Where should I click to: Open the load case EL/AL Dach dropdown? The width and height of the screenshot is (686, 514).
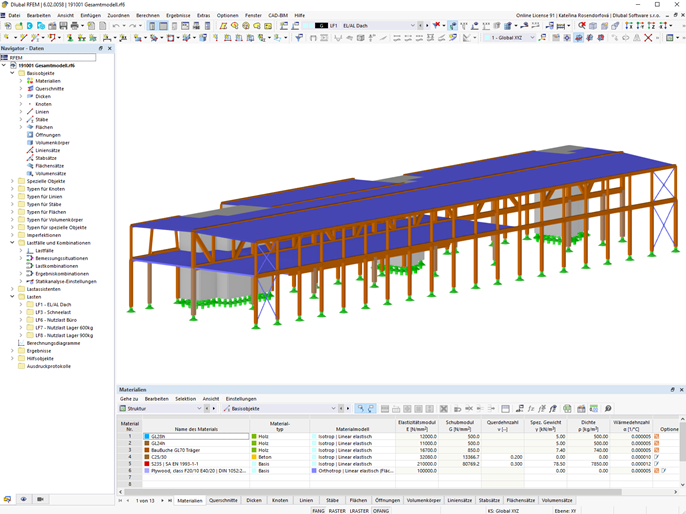(412, 26)
